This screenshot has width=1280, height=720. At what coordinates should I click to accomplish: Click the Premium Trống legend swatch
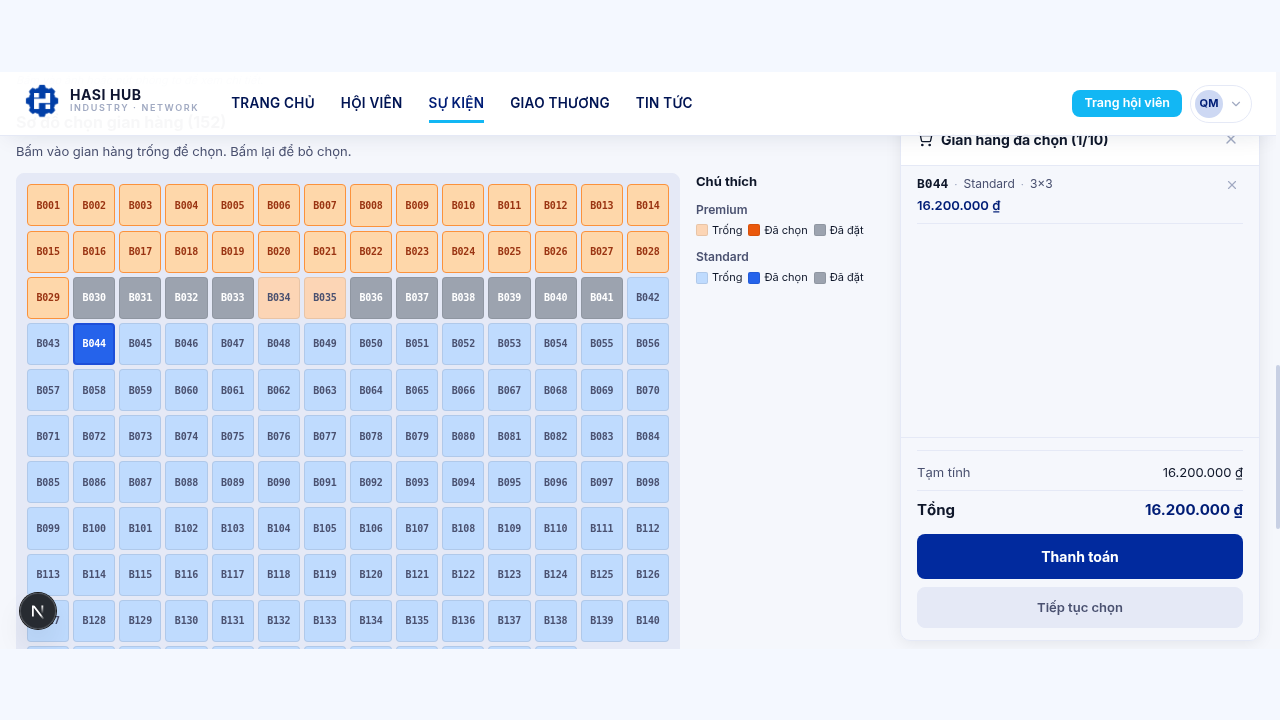[x=702, y=230]
